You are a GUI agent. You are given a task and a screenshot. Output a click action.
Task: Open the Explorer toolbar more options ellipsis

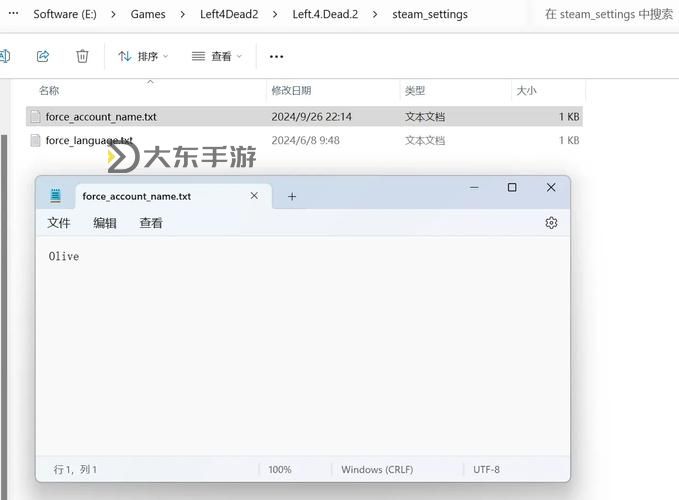(x=276, y=56)
